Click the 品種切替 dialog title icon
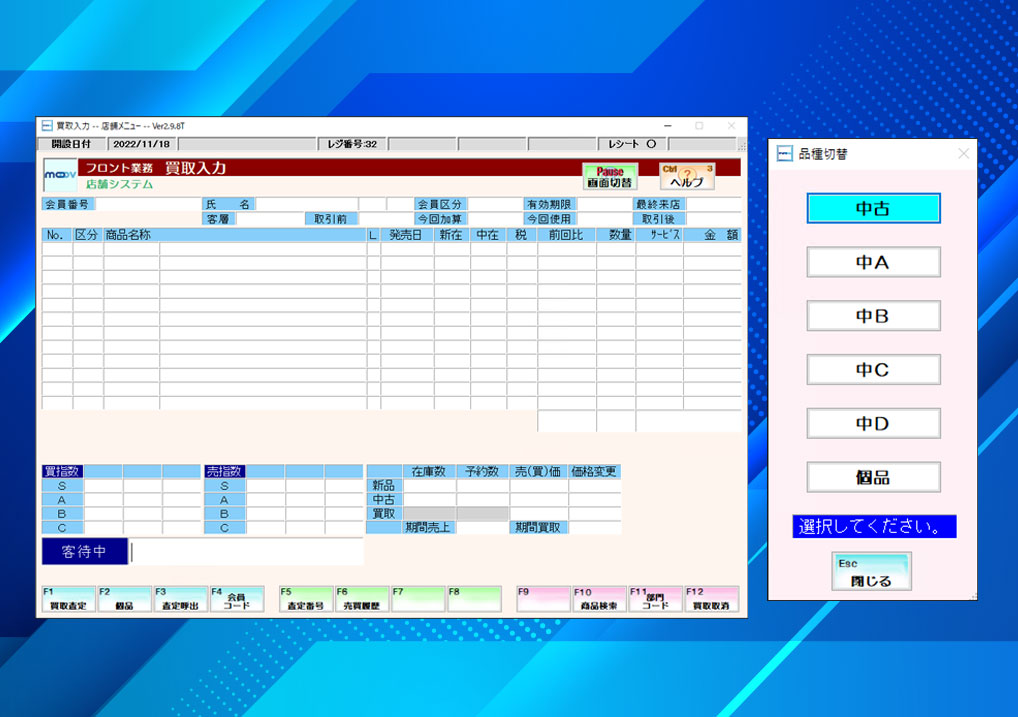 784,154
